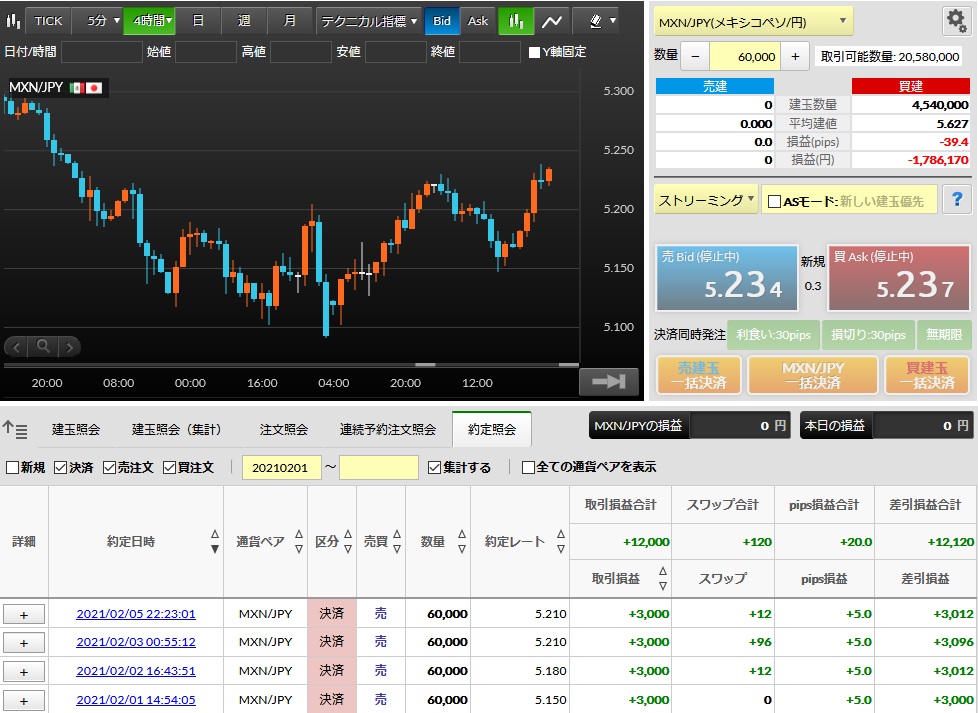The width and height of the screenshot is (978, 713).
Task: Select TICK chart timeframe
Action: pos(48,21)
